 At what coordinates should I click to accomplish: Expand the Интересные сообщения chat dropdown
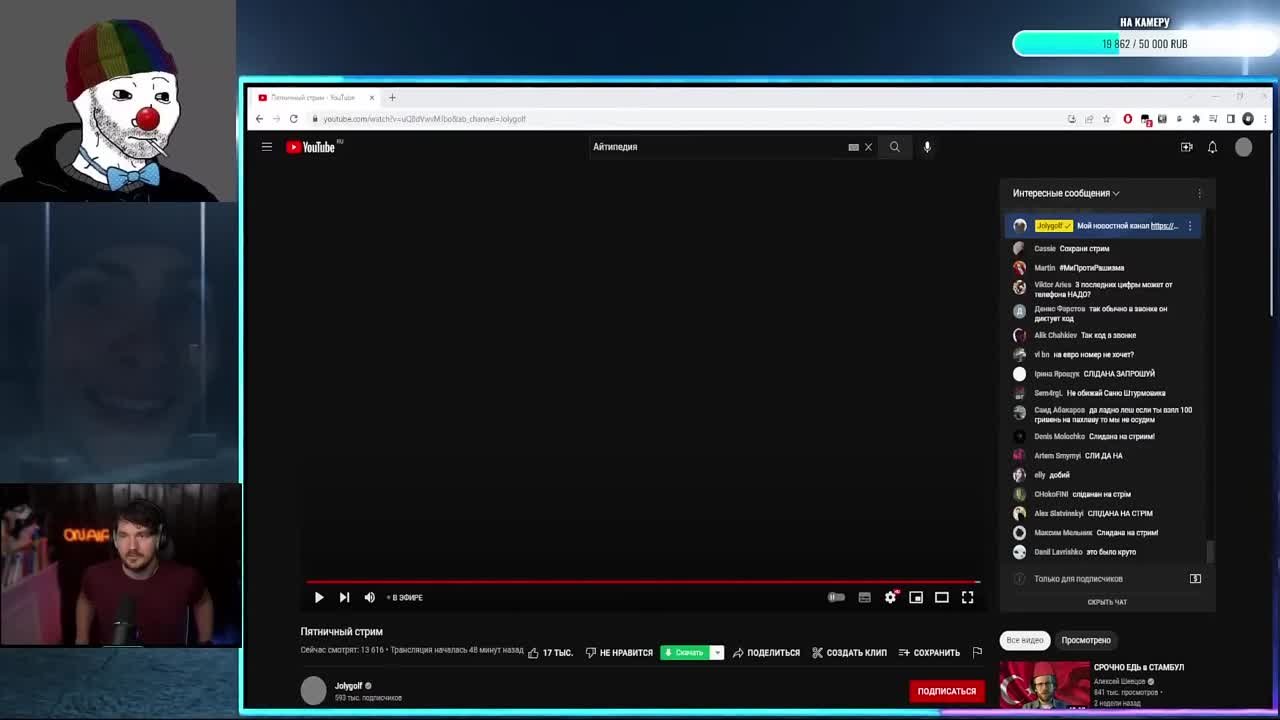coord(1066,193)
